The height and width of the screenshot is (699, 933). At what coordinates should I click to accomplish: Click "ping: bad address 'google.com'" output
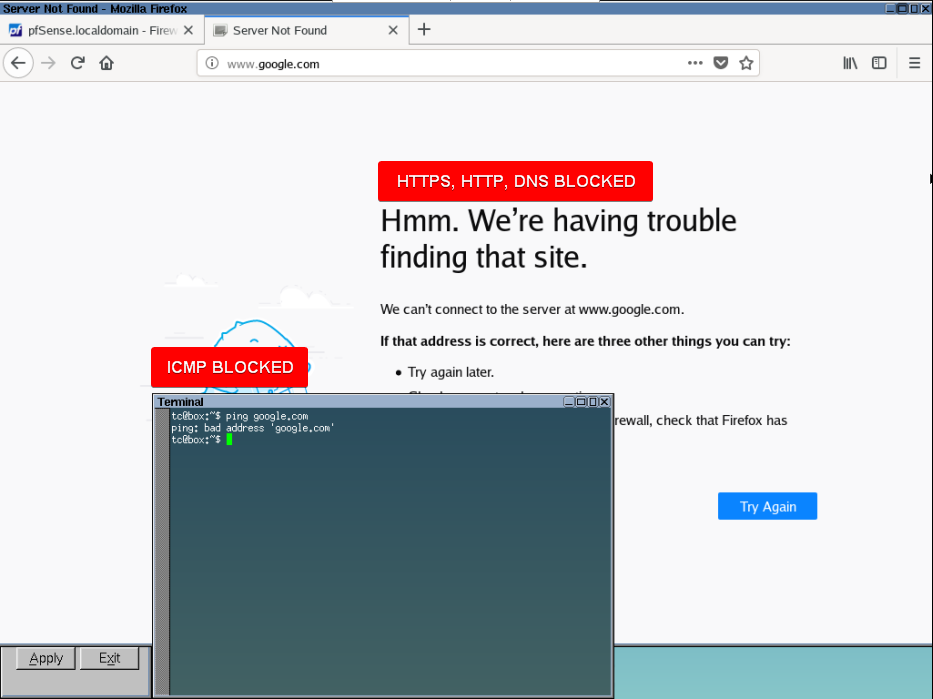(253, 428)
